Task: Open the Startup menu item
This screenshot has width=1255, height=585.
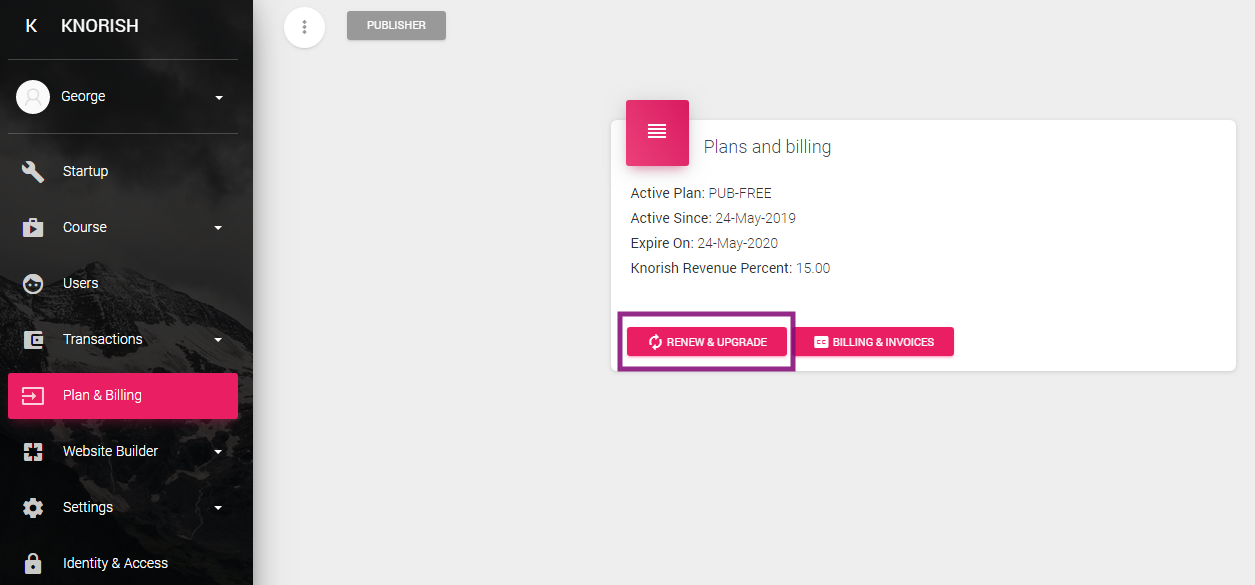Action: [x=123, y=172]
